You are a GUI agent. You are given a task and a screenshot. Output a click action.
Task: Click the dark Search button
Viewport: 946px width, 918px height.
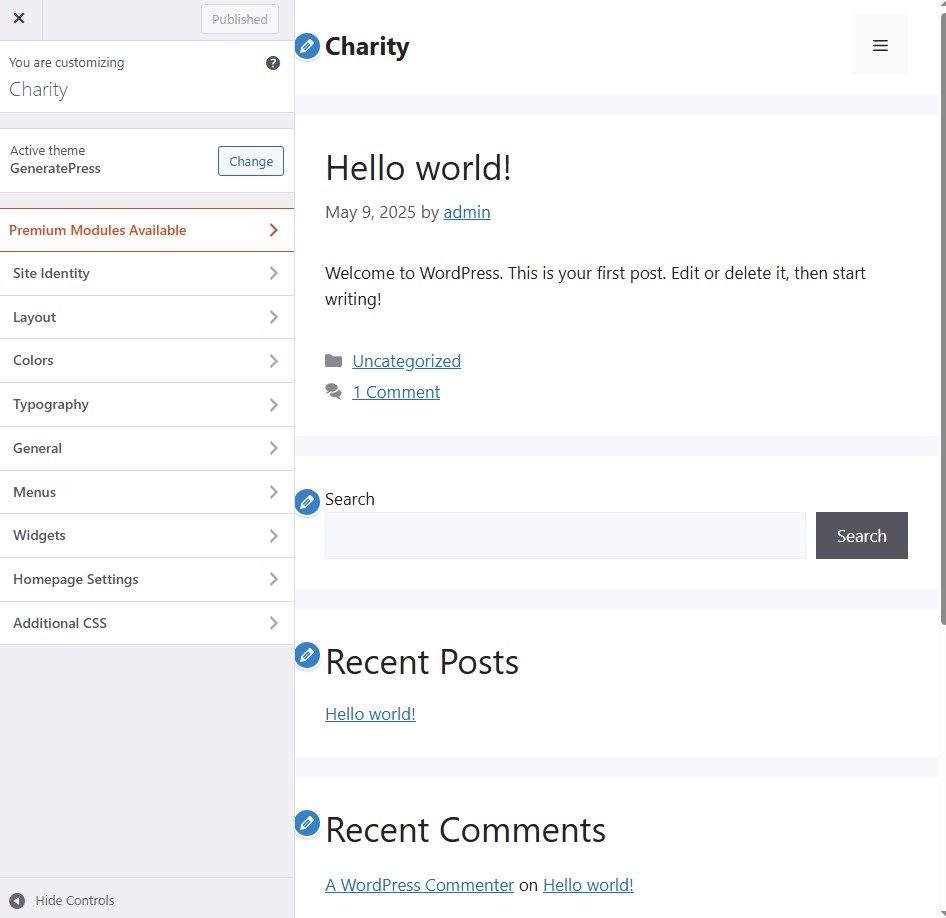point(861,536)
